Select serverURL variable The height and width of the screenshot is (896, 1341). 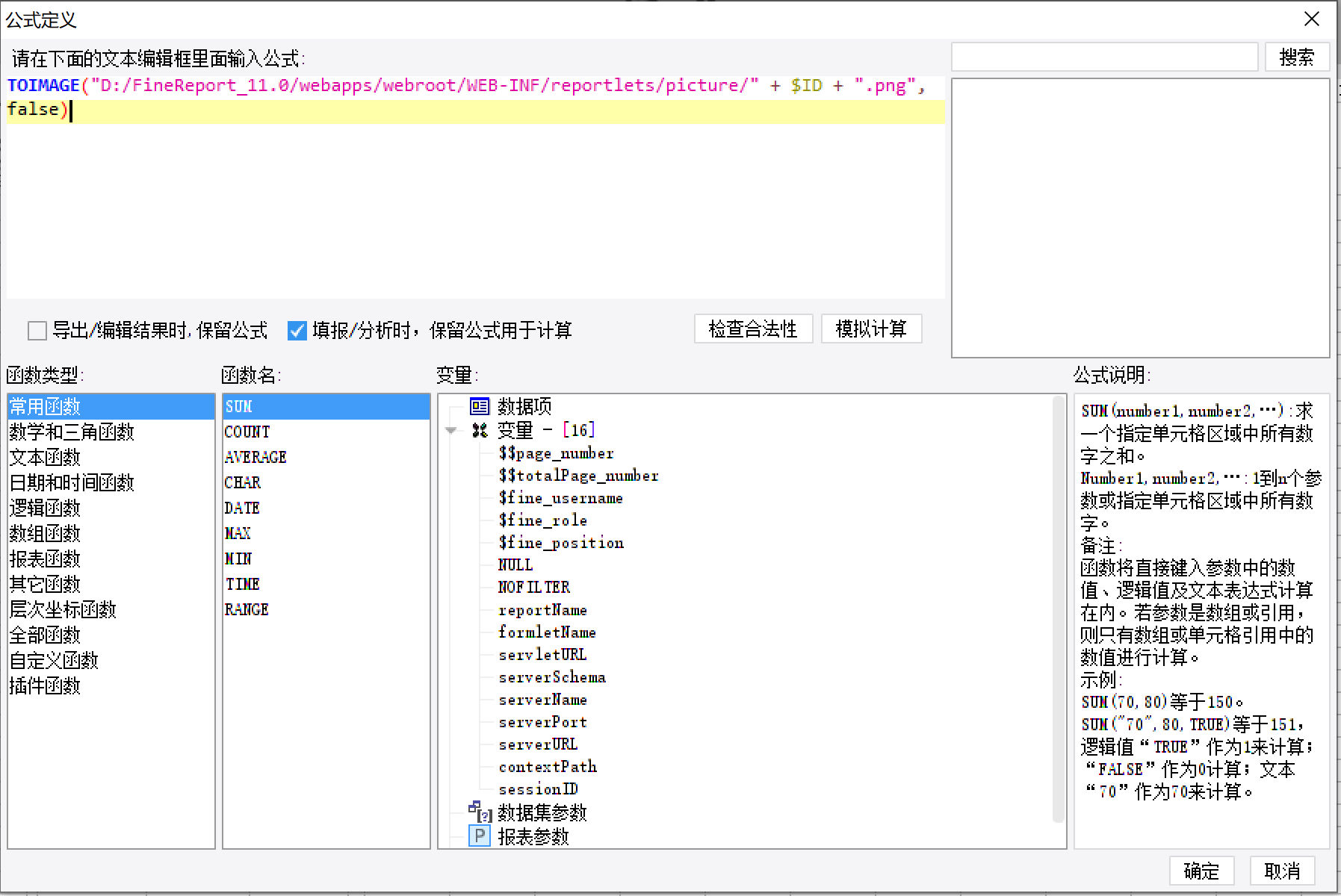point(538,744)
